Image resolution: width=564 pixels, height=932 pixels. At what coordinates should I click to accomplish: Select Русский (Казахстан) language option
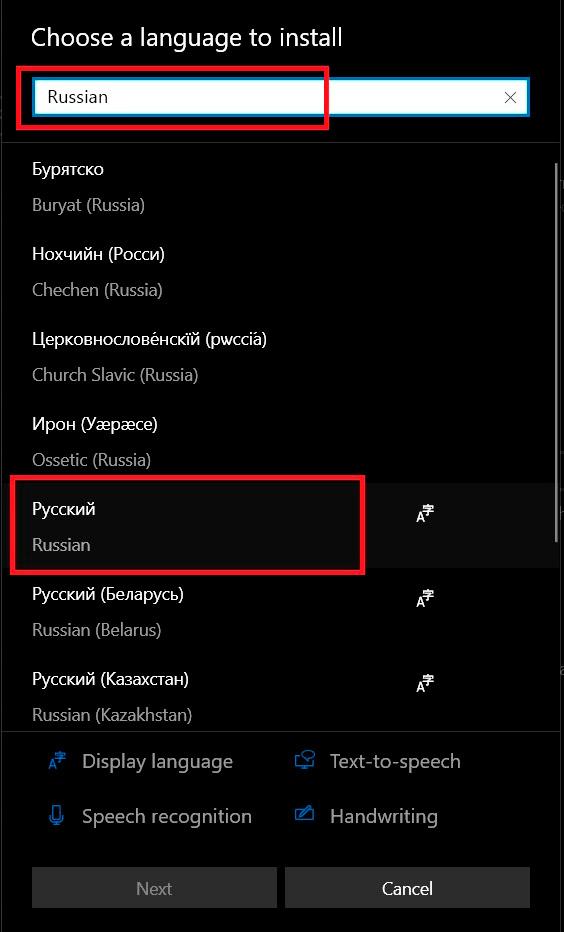tap(278, 695)
